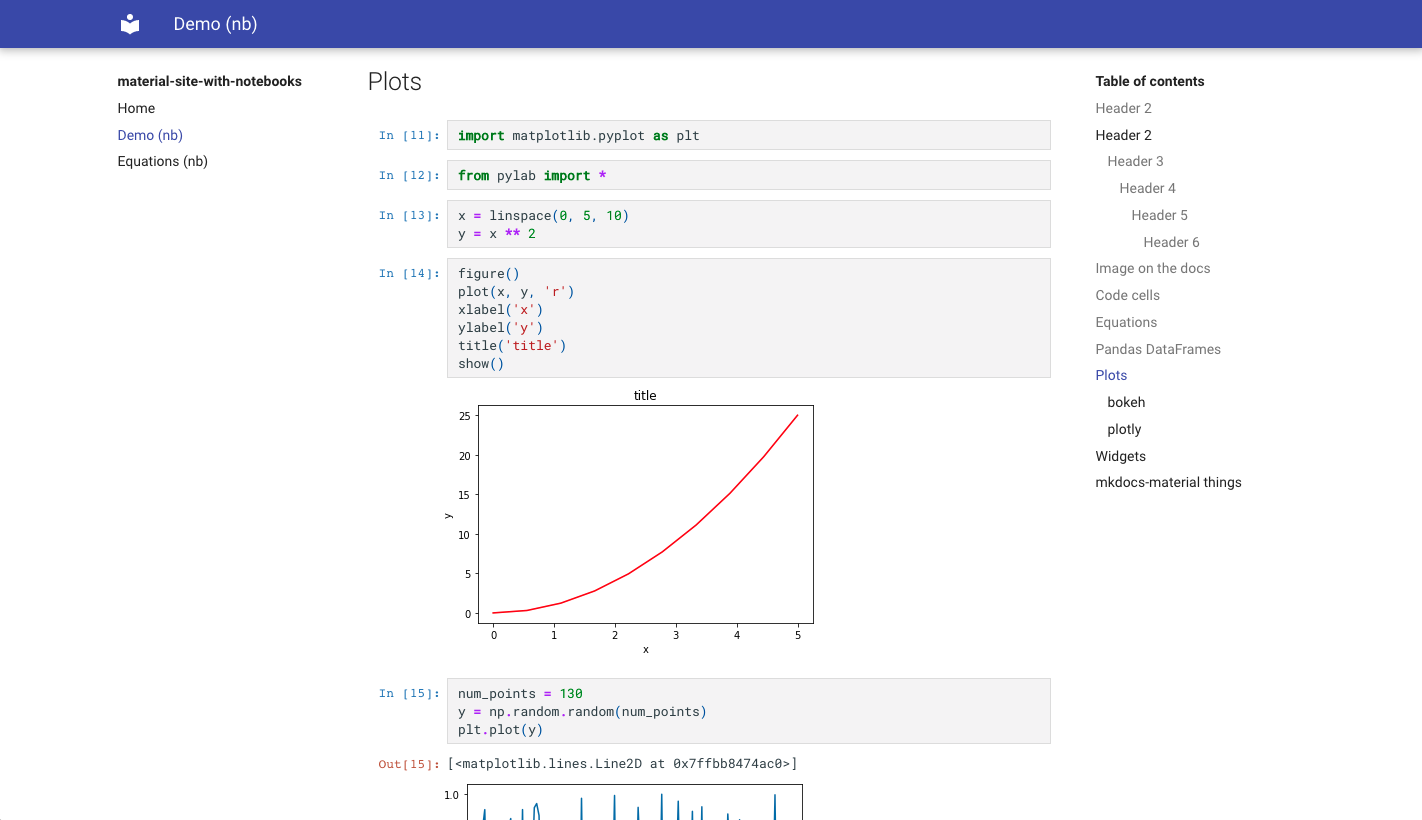Jump to 'Header 2' in the table of contents
1422x820 pixels.
click(x=1123, y=108)
